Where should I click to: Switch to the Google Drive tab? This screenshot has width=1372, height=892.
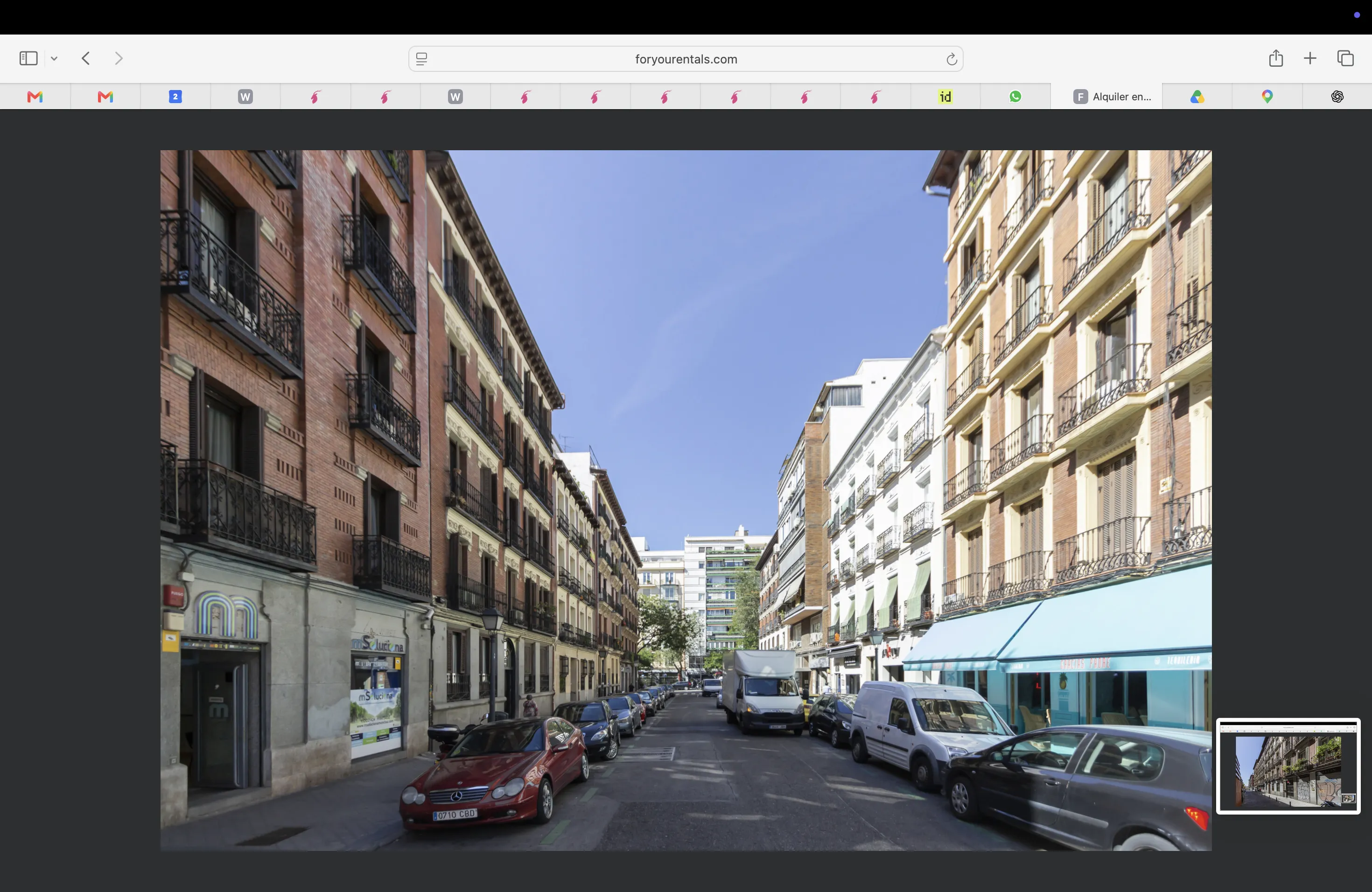[1197, 96]
